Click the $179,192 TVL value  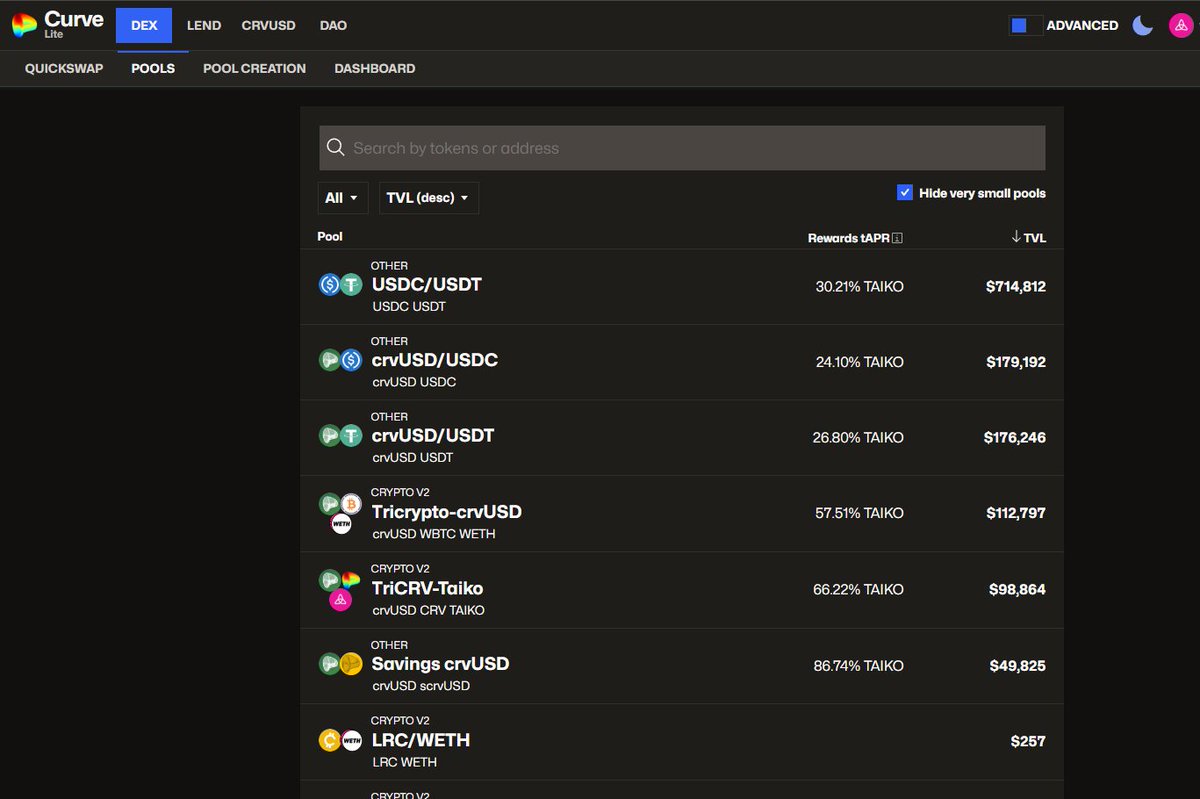[x=1016, y=362]
